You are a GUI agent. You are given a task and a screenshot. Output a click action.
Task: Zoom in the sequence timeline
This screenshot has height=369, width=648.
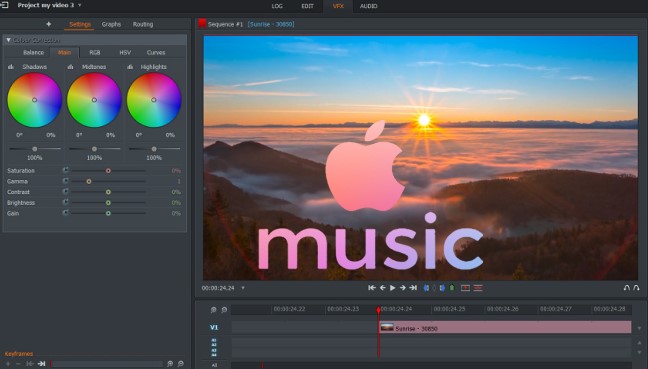[x=214, y=309]
